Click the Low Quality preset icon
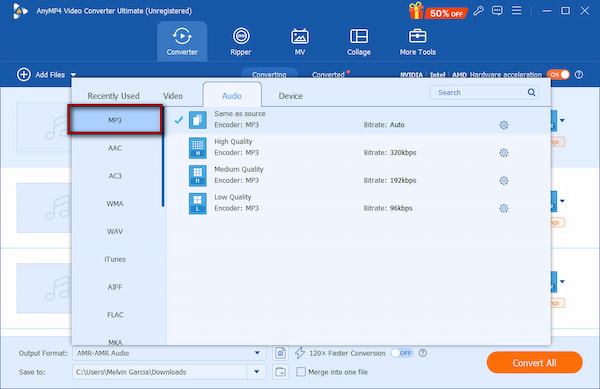 pyautogui.click(x=197, y=203)
